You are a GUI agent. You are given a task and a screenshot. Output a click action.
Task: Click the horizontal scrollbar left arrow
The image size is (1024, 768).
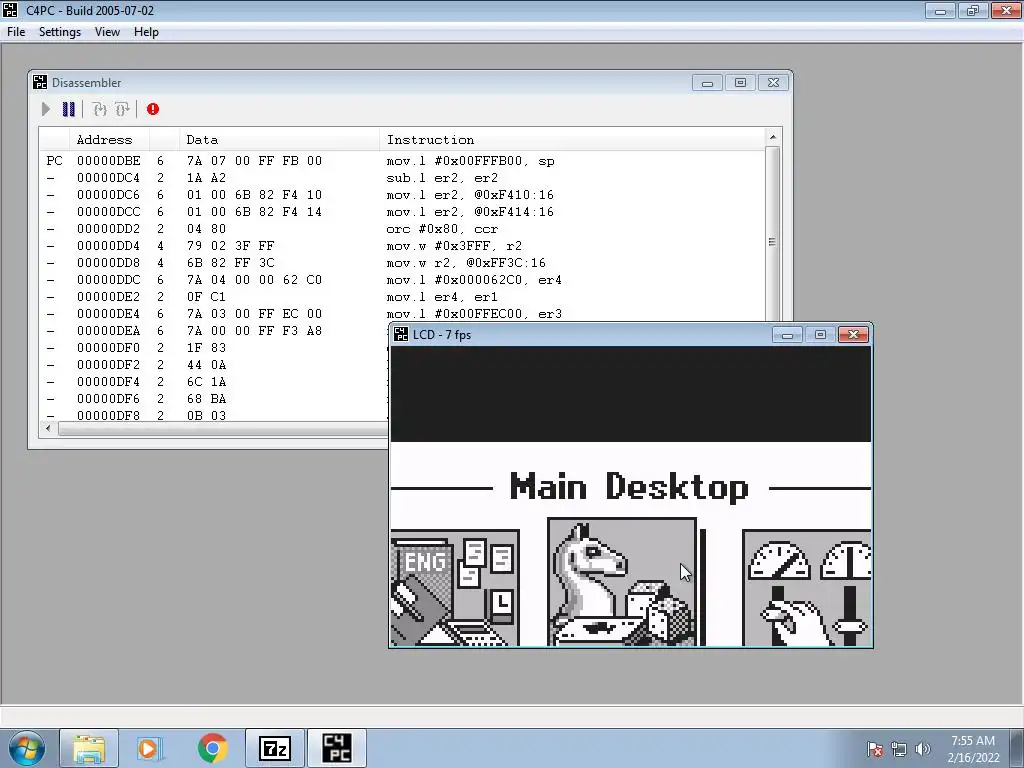click(48, 428)
